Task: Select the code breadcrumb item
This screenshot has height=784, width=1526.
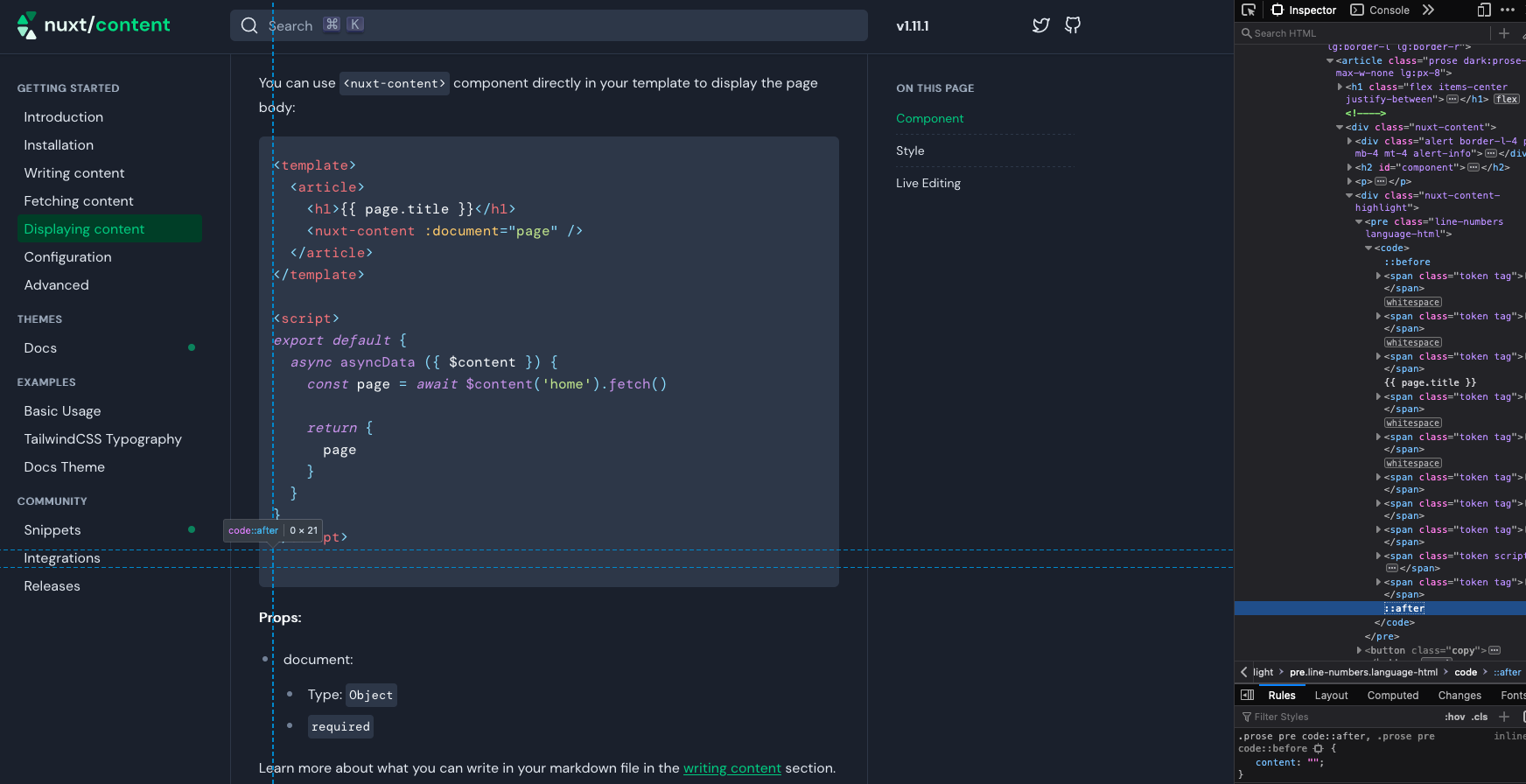Action: coord(1466,672)
